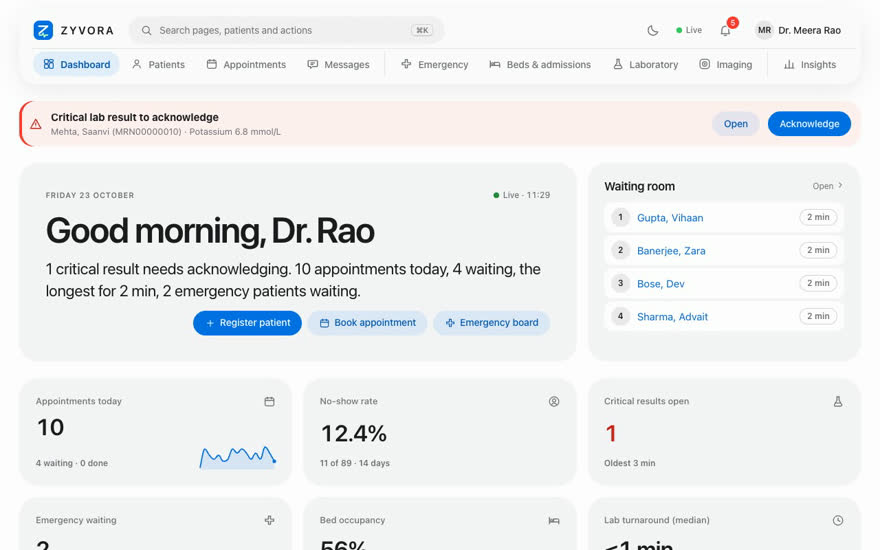Open the Messages tab
Image resolution: width=880 pixels, height=550 pixels.
338,65
